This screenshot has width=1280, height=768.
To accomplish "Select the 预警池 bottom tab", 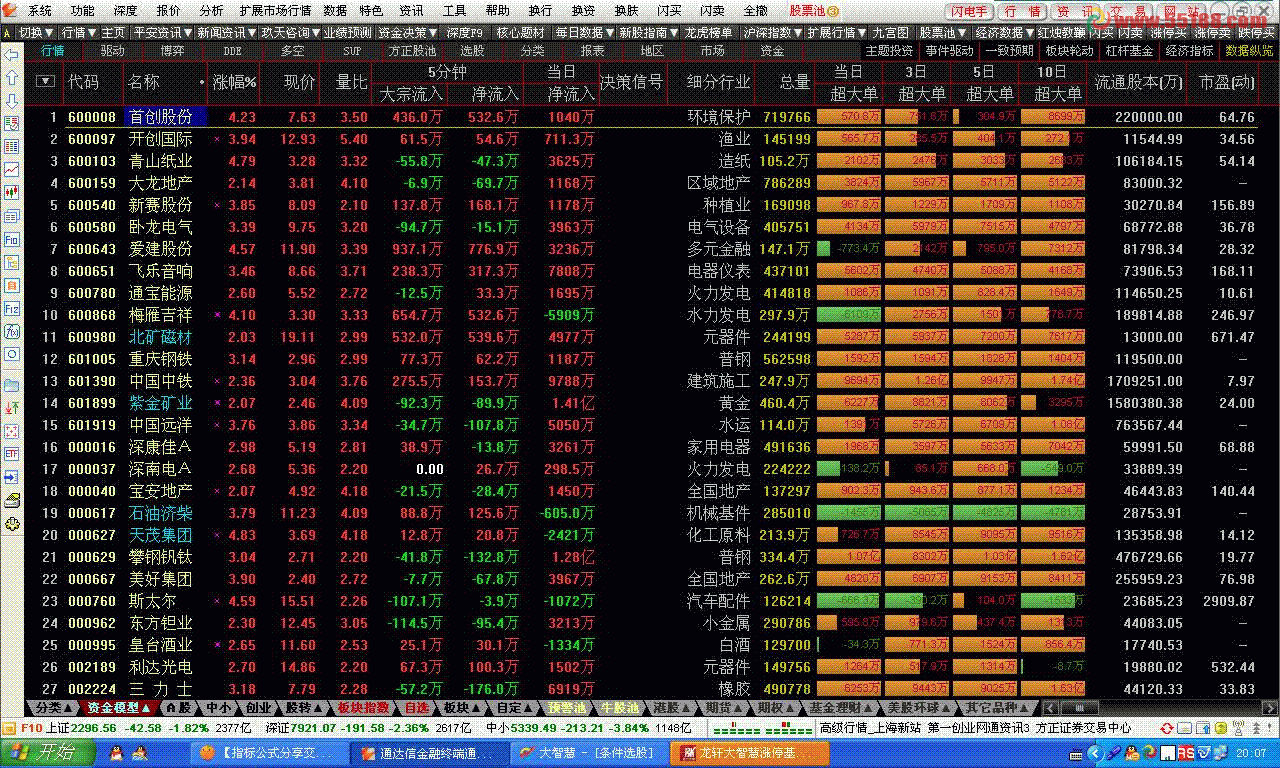I will (x=568, y=707).
